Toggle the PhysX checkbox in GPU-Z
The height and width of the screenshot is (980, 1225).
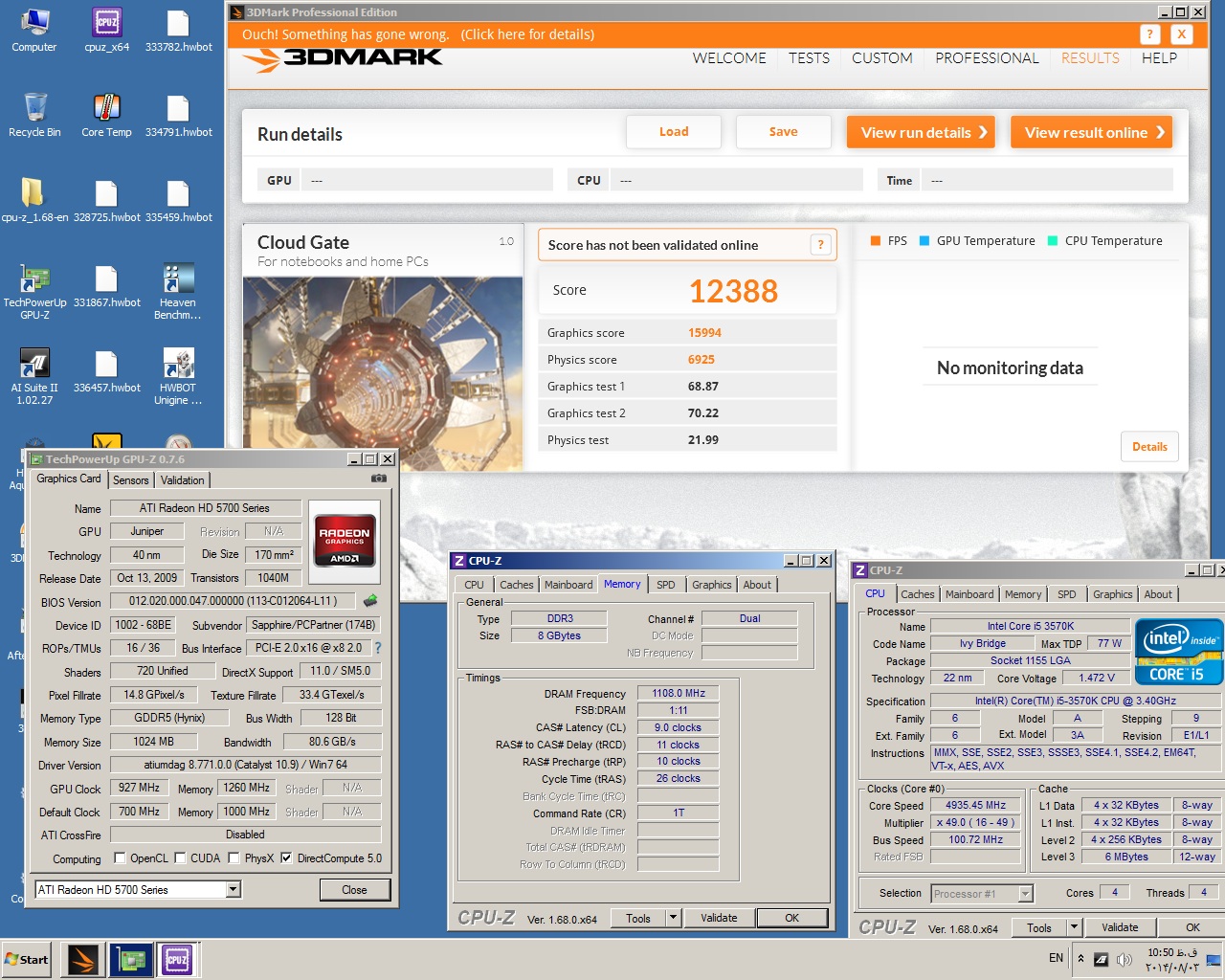234,858
